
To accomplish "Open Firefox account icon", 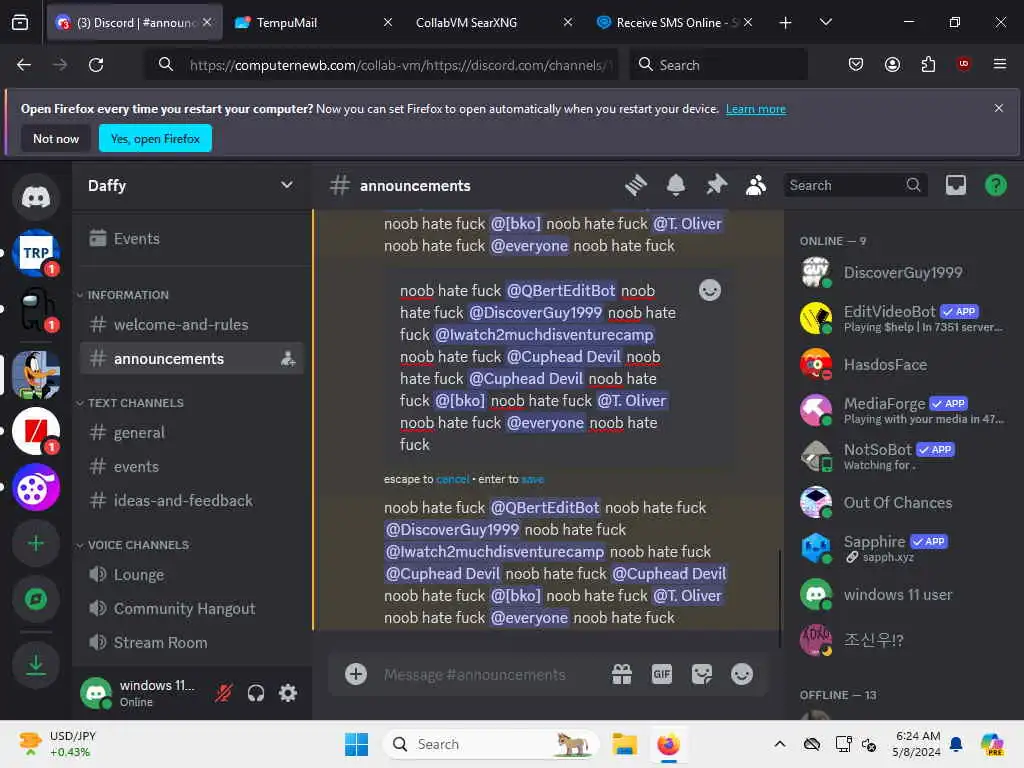I will [892, 65].
